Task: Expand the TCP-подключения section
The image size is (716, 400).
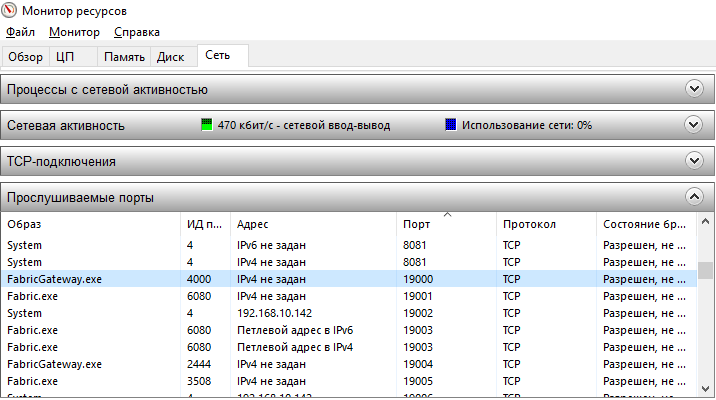Action: 694,160
